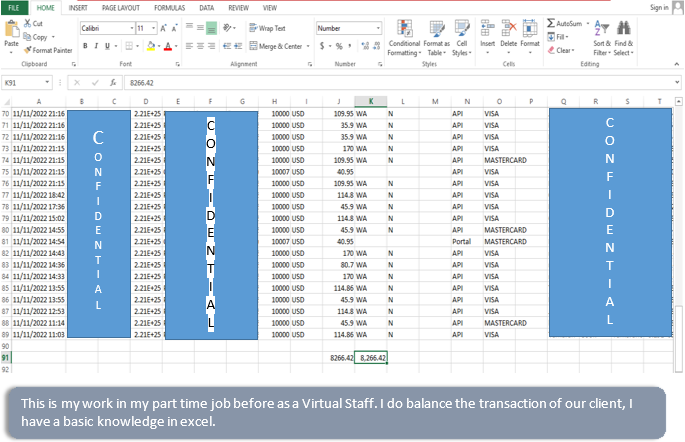Open Find & Select binoculars menu
The height and width of the screenshot is (442, 685).
coord(623,38)
